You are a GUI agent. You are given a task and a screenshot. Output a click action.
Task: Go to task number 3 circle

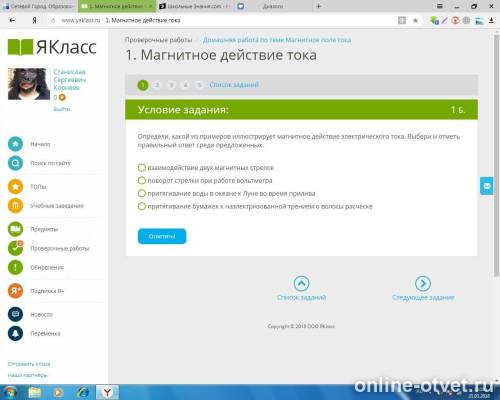[x=171, y=85]
